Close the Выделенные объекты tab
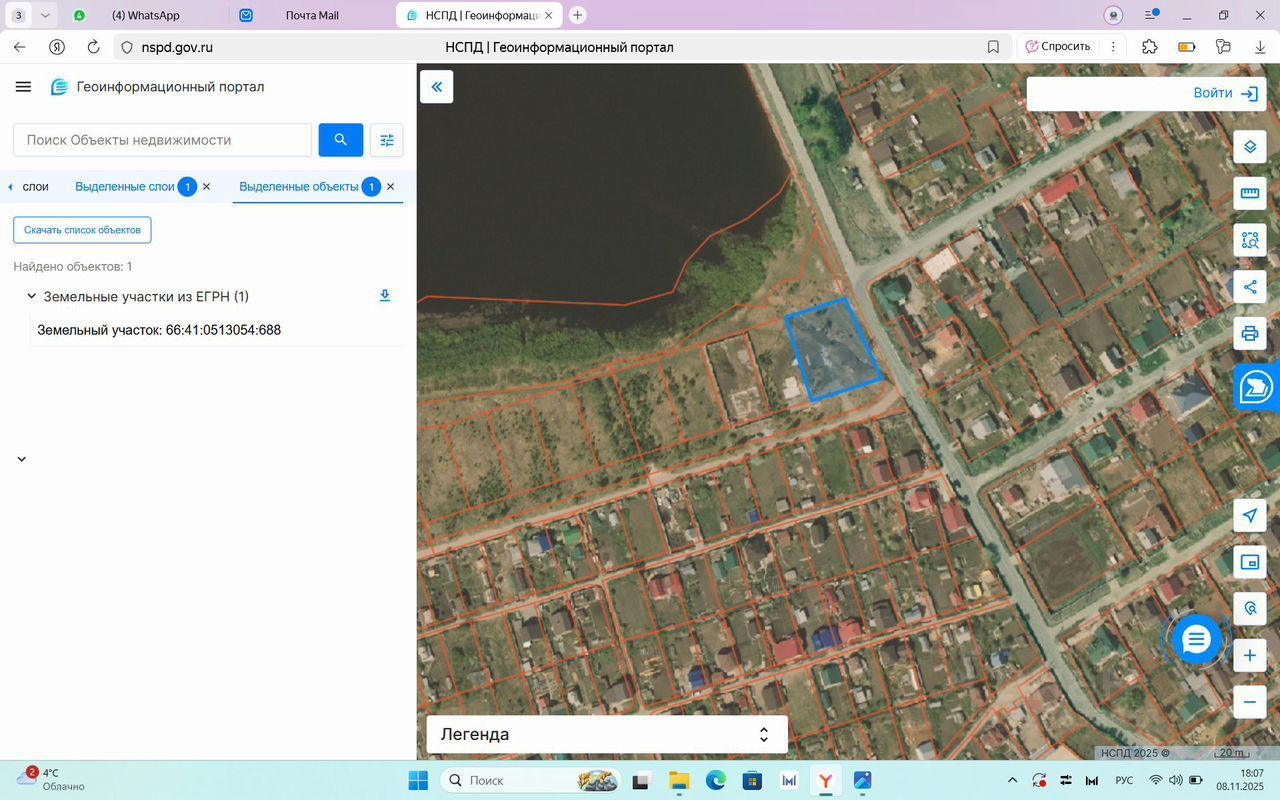This screenshot has width=1280, height=800. click(391, 187)
